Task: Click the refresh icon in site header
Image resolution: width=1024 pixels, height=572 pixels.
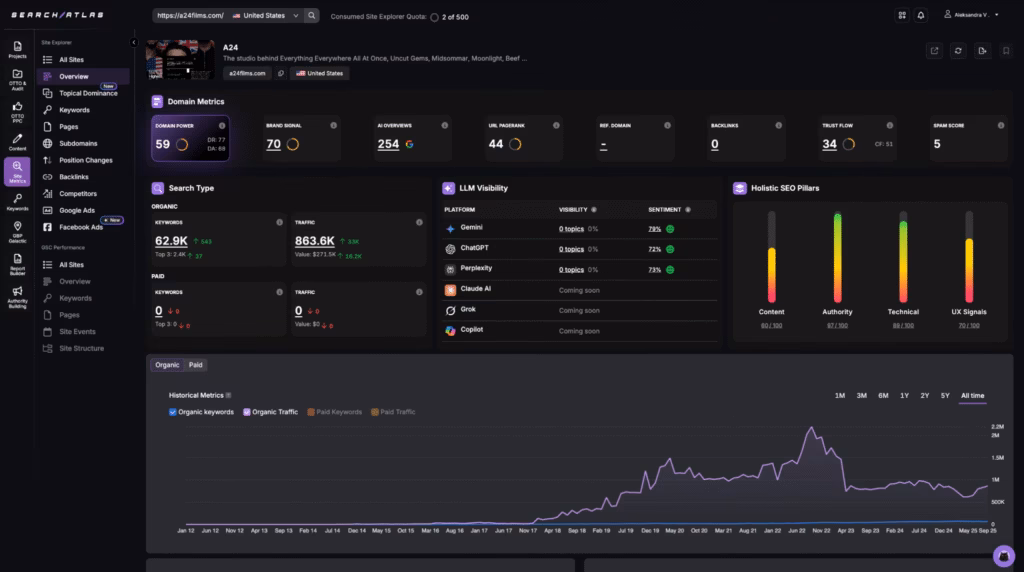Action: 958,51
